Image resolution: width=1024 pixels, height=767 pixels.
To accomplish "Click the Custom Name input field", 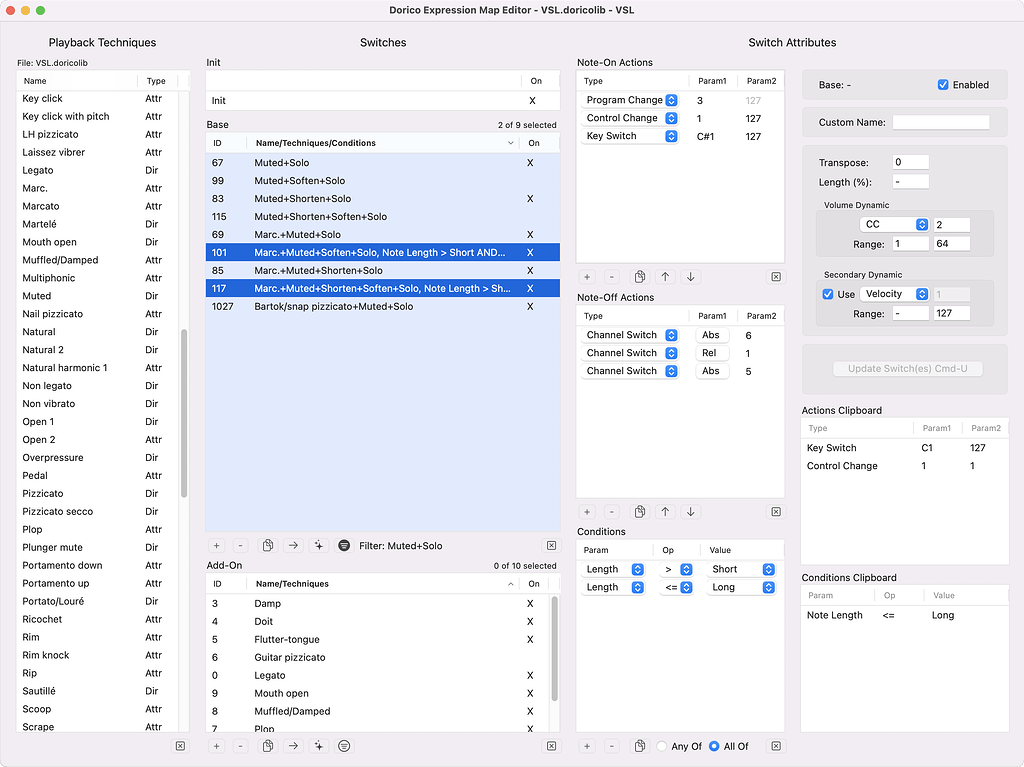I will (x=941, y=122).
